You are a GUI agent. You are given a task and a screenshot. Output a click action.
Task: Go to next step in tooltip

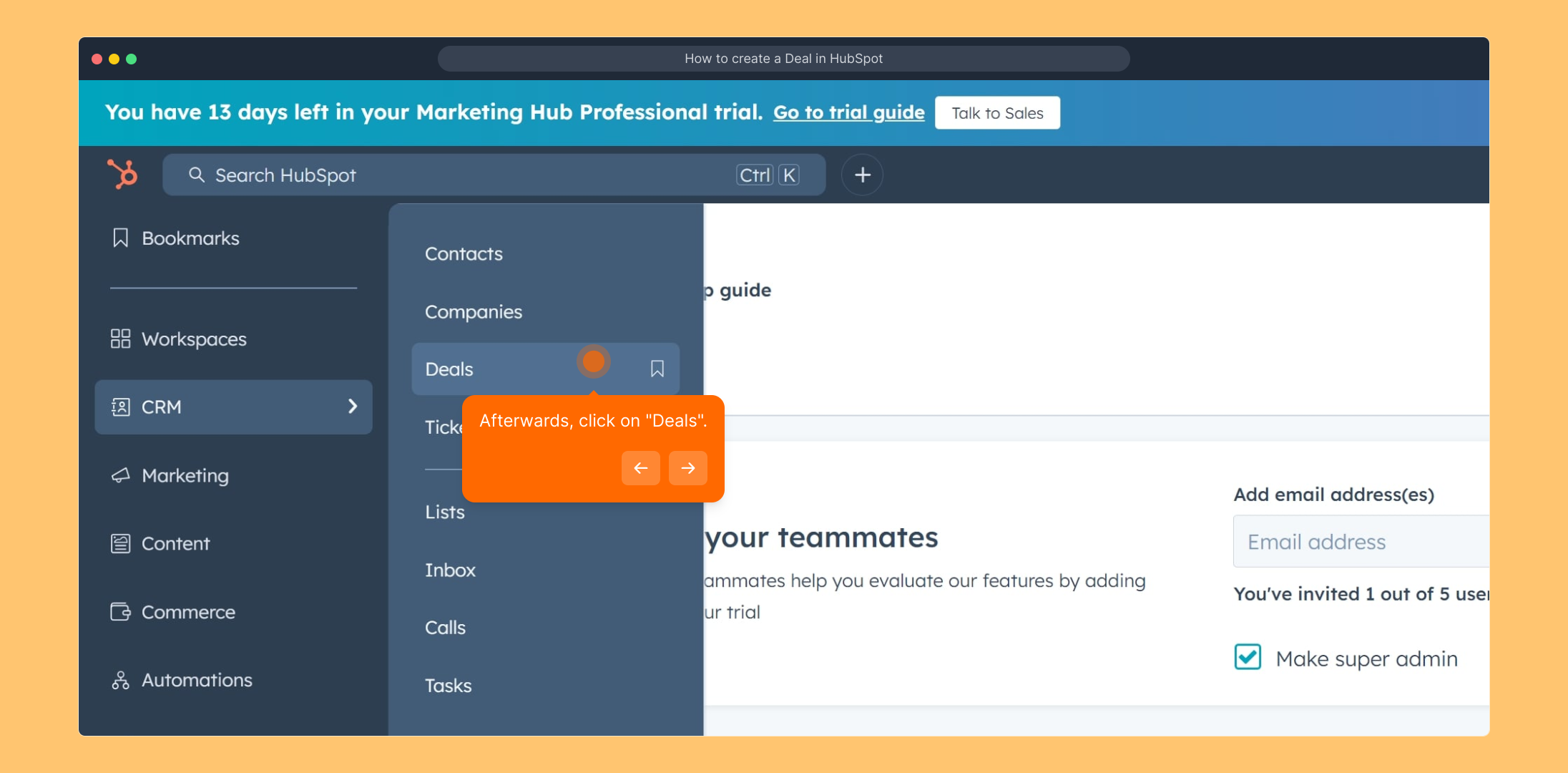pyautogui.click(x=687, y=468)
